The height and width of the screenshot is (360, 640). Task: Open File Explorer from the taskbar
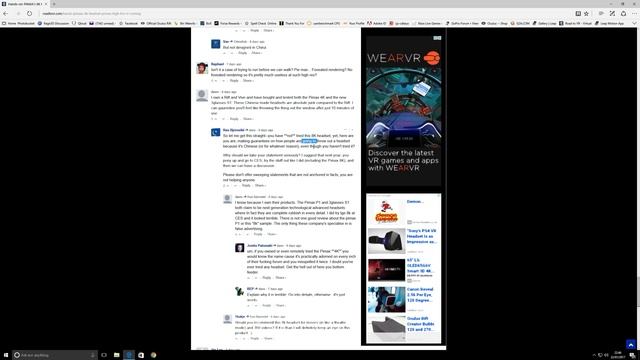pos(116,355)
